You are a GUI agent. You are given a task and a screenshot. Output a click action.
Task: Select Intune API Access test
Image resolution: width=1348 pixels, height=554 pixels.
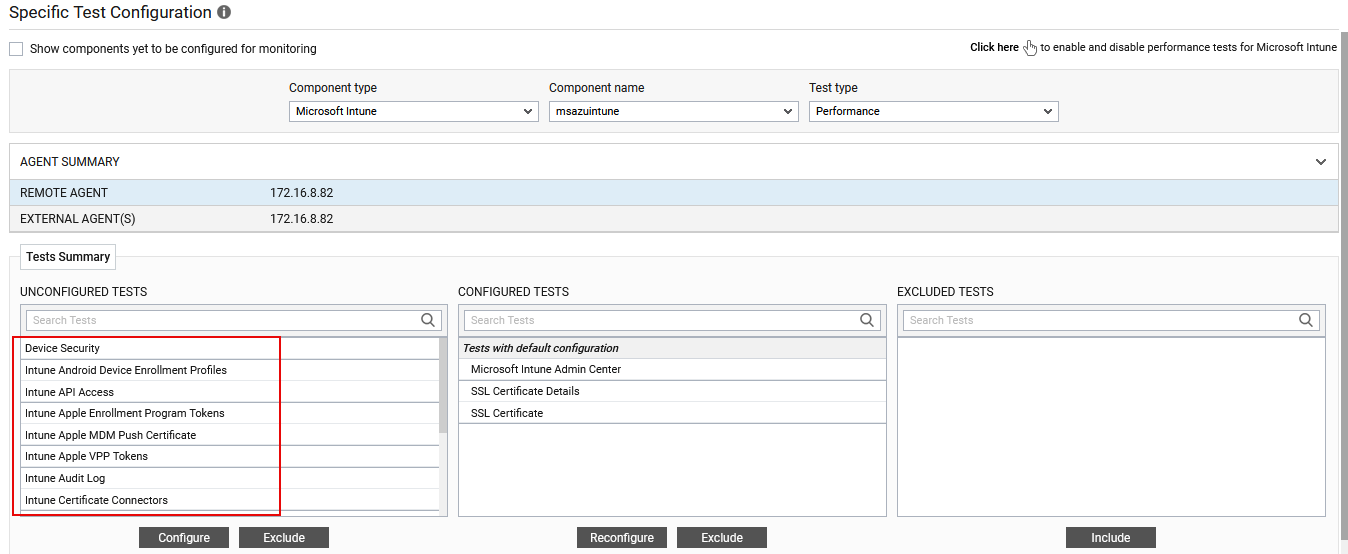pyautogui.click(x=70, y=392)
